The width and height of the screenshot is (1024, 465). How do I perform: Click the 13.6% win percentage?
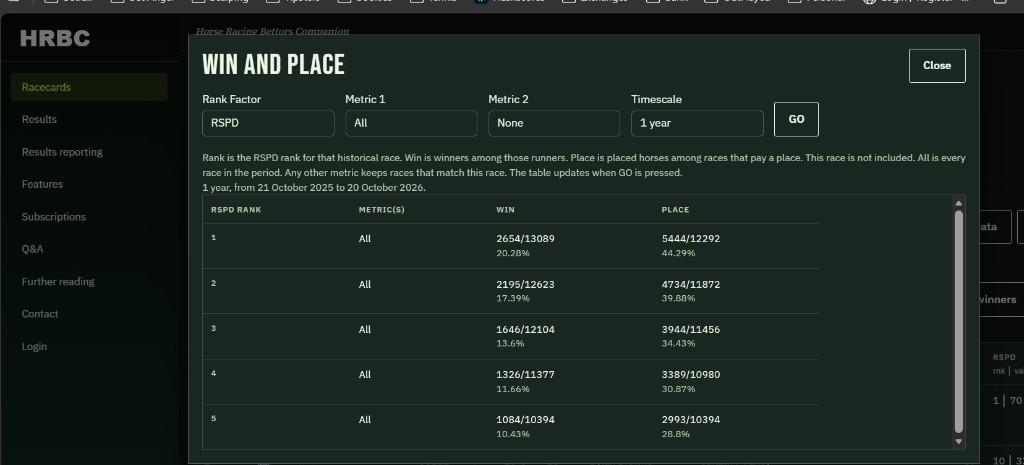[x=510, y=344]
